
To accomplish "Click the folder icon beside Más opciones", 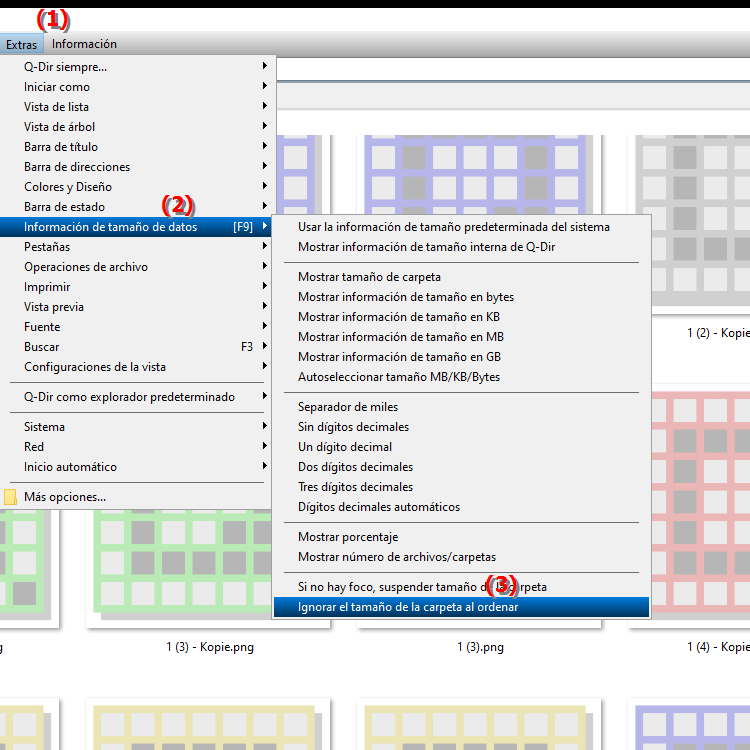I will 11,497.
